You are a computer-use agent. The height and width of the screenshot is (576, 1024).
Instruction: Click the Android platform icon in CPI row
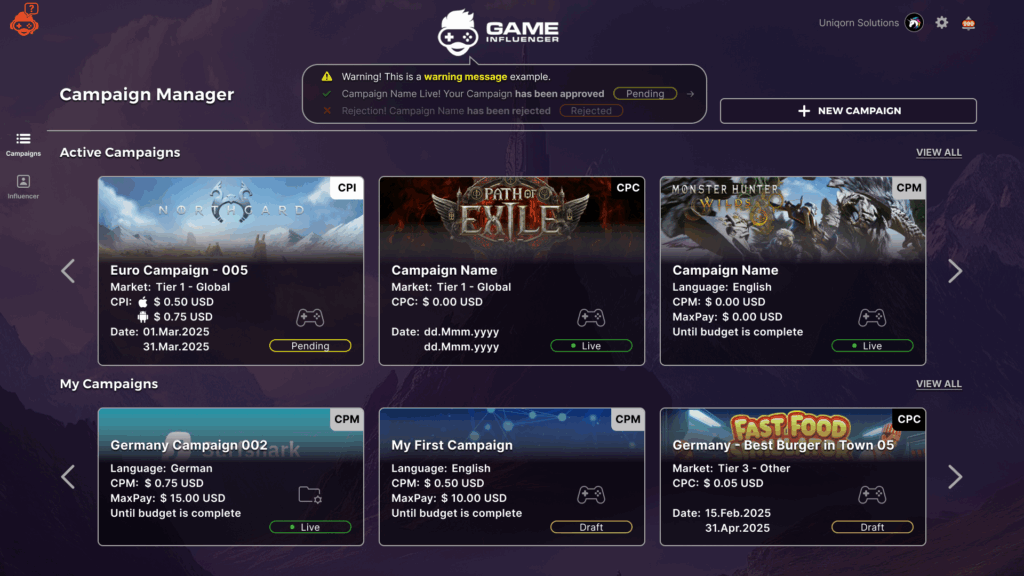click(143, 317)
